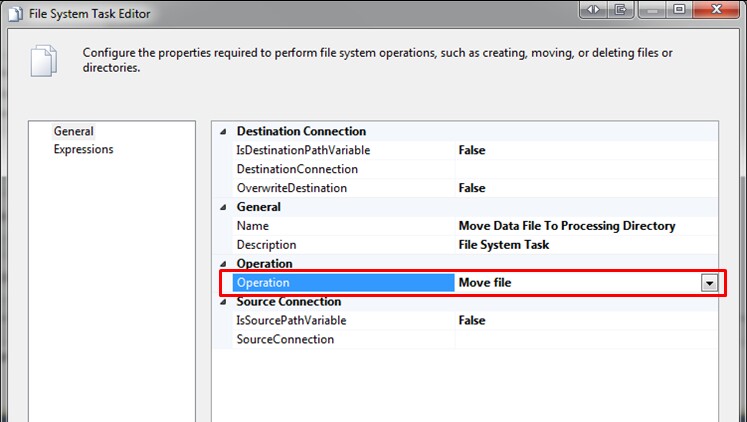
Task: Switch to the Expressions page
Action: pos(83,150)
